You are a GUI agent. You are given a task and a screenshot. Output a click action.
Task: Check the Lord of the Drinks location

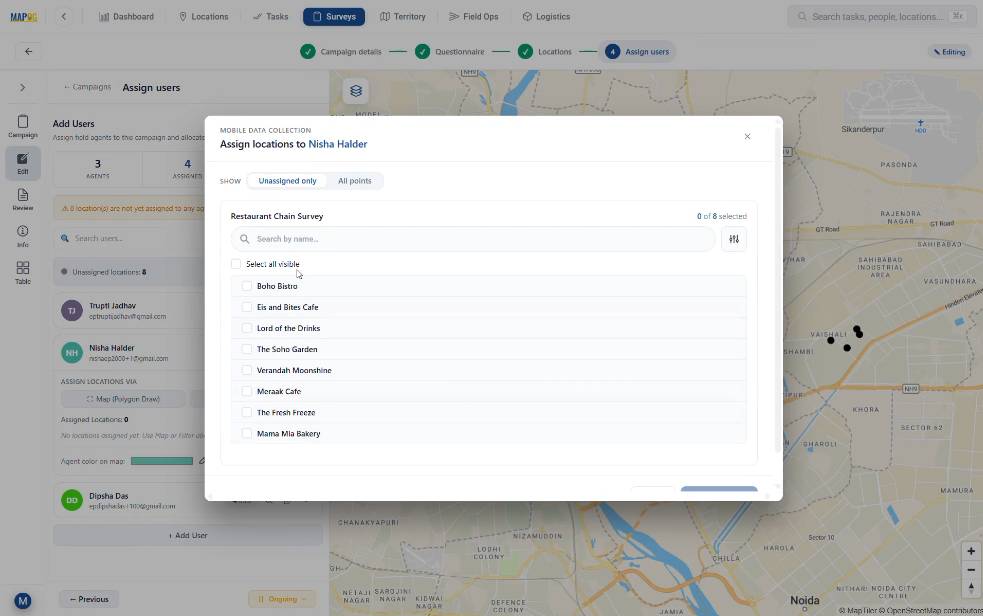(x=246, y=328)
